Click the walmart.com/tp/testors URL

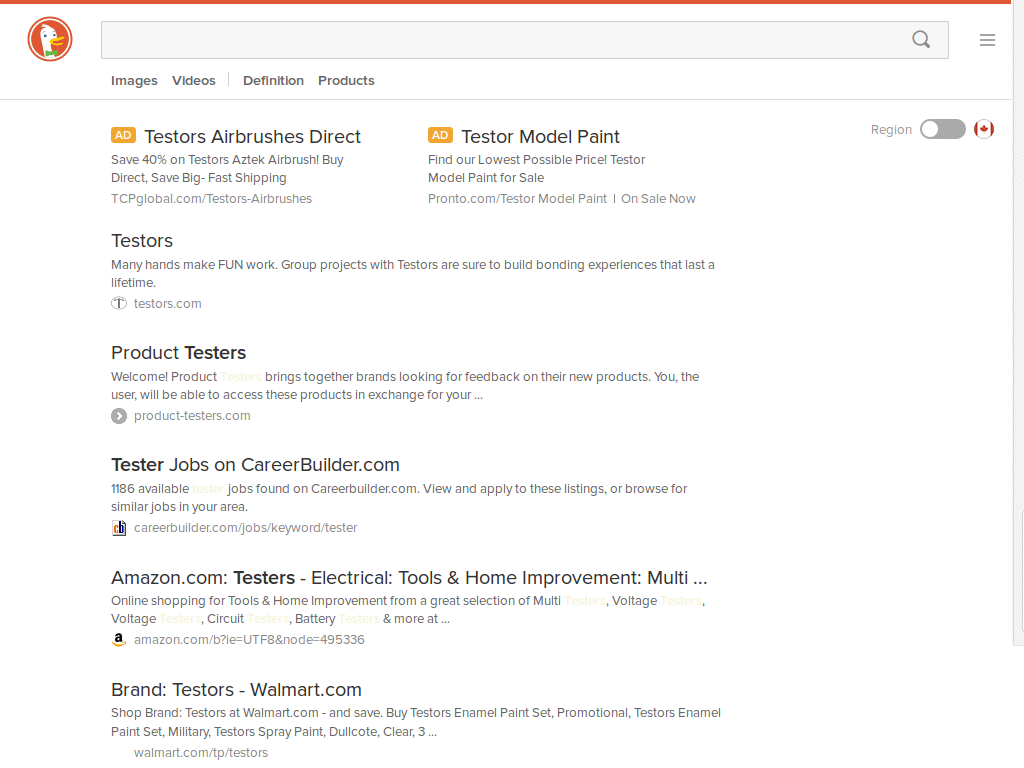(x=200, y=753)
